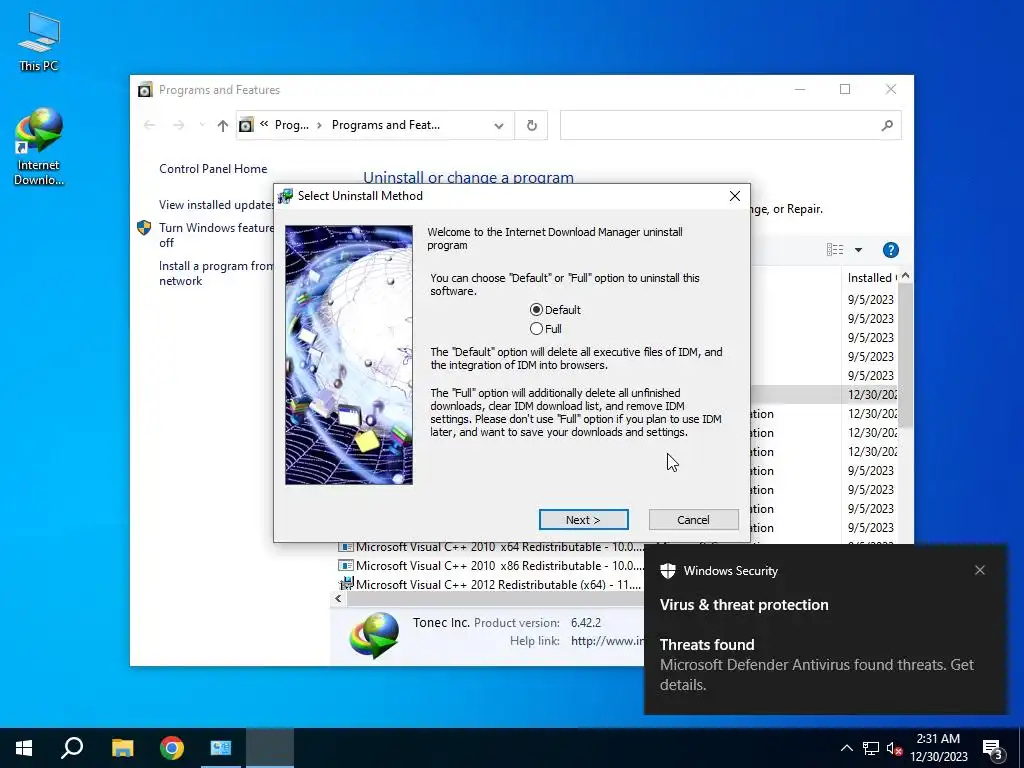Click the 9/5/2023 date in first row
1024x768 pixels.
pos(871,300)
